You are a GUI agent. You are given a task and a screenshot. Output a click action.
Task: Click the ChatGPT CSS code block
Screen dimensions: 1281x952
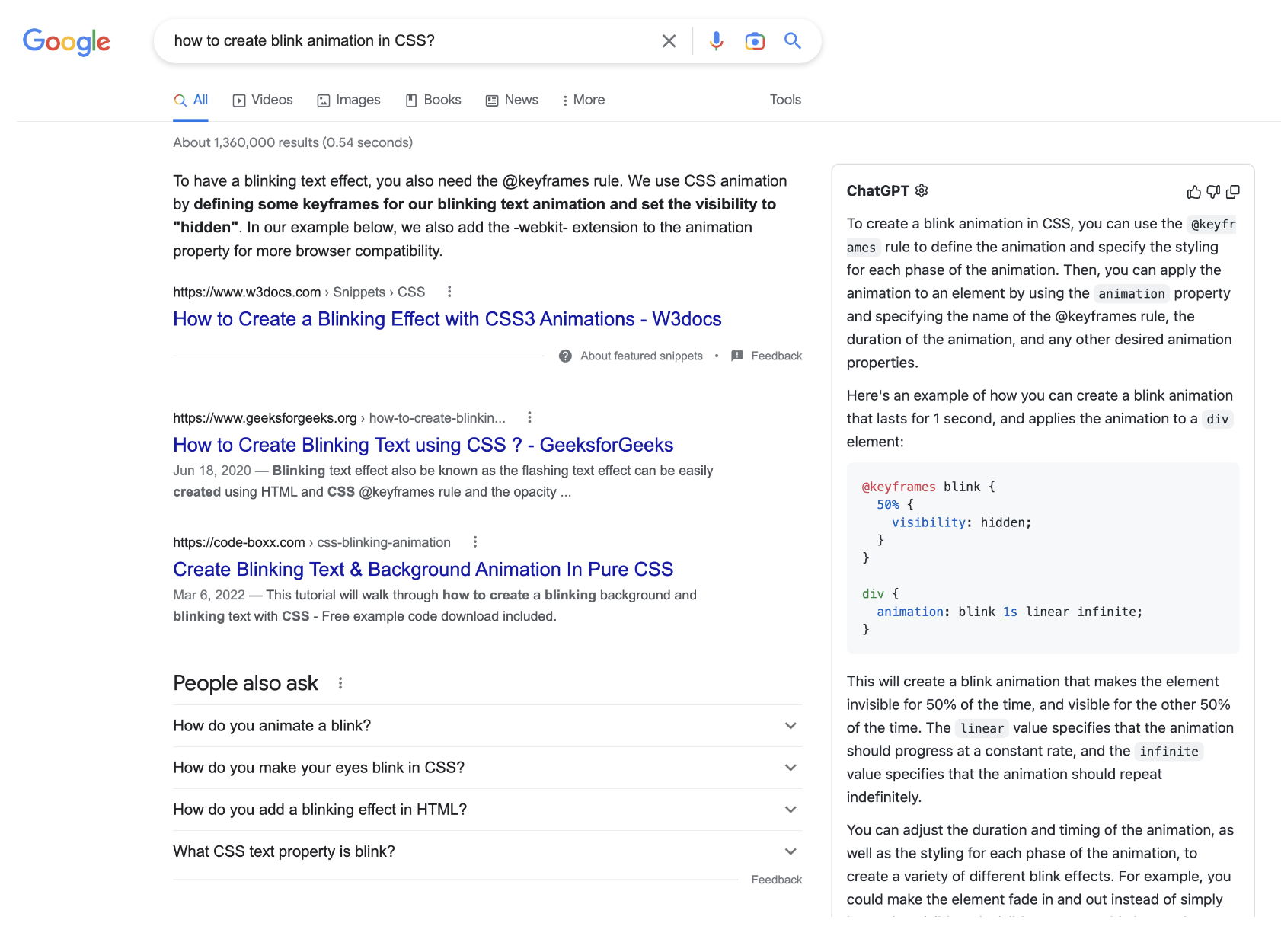click(1043, 558)
